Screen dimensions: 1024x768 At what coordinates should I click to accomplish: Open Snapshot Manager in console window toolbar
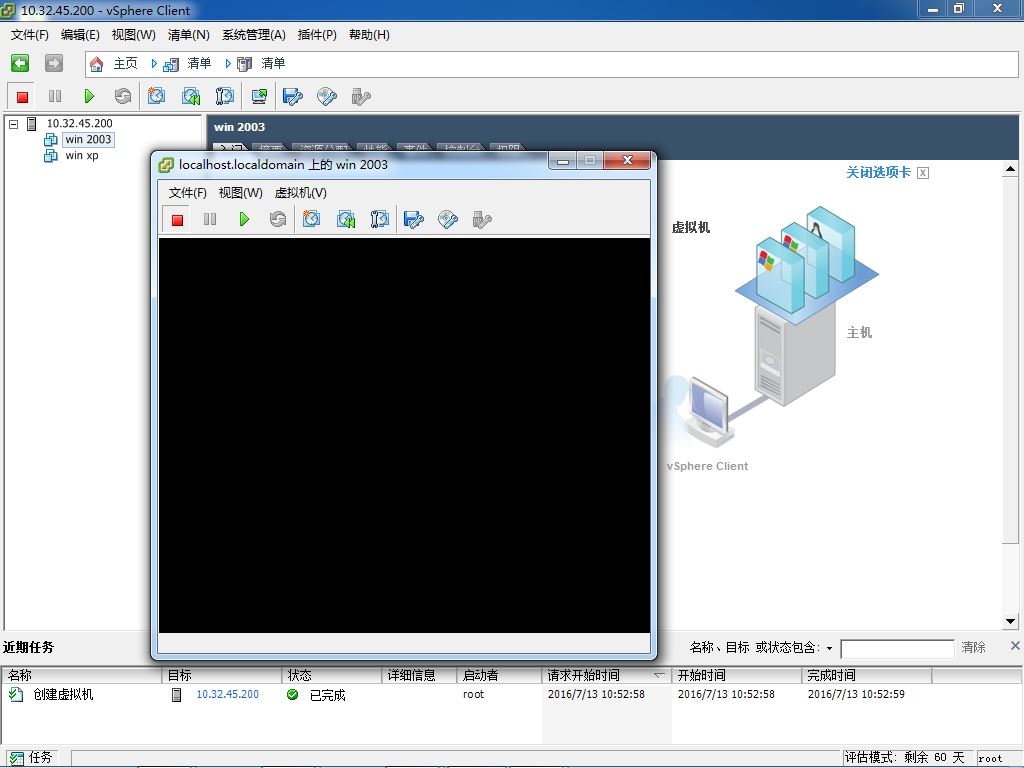click(379, 219)
